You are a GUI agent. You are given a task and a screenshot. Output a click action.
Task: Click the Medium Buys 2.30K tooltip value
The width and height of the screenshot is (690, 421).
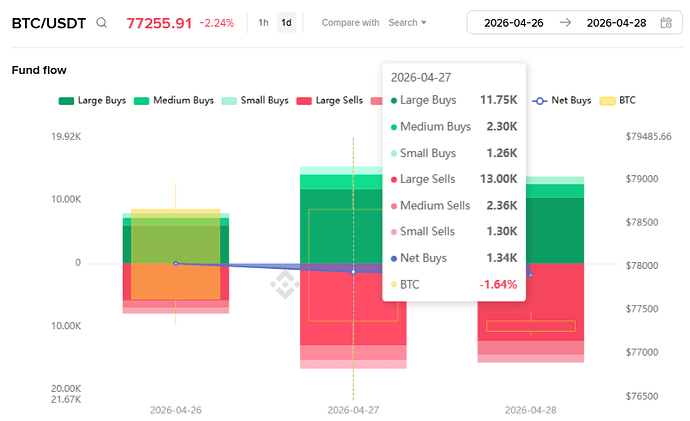(x=502, y=126)
